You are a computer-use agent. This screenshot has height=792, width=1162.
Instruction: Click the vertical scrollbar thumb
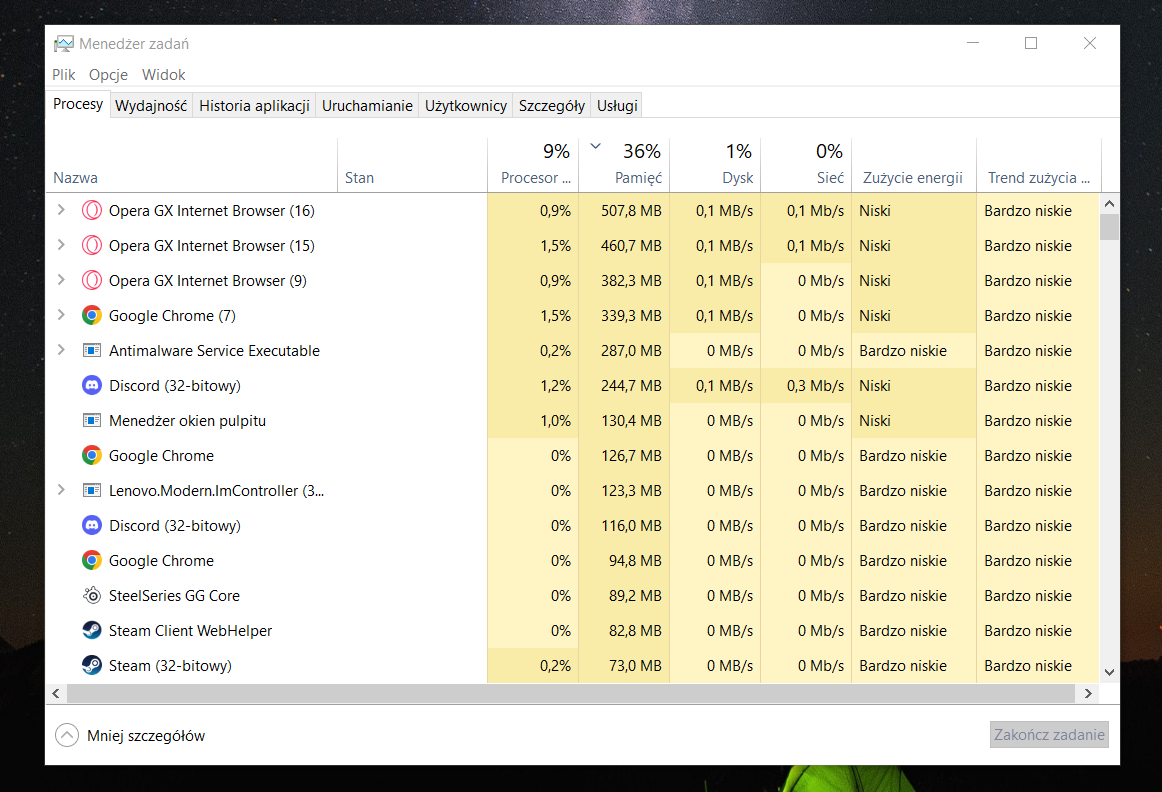(1109, 227)
